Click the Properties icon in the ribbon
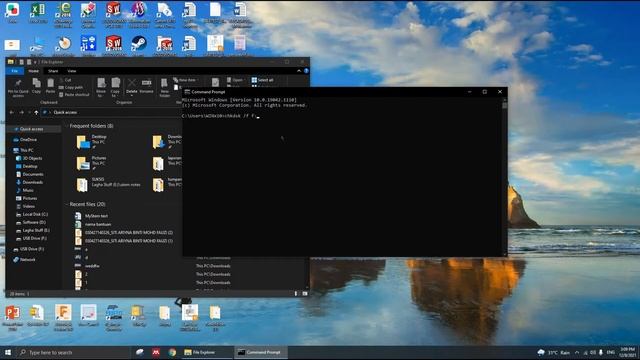 216,82
